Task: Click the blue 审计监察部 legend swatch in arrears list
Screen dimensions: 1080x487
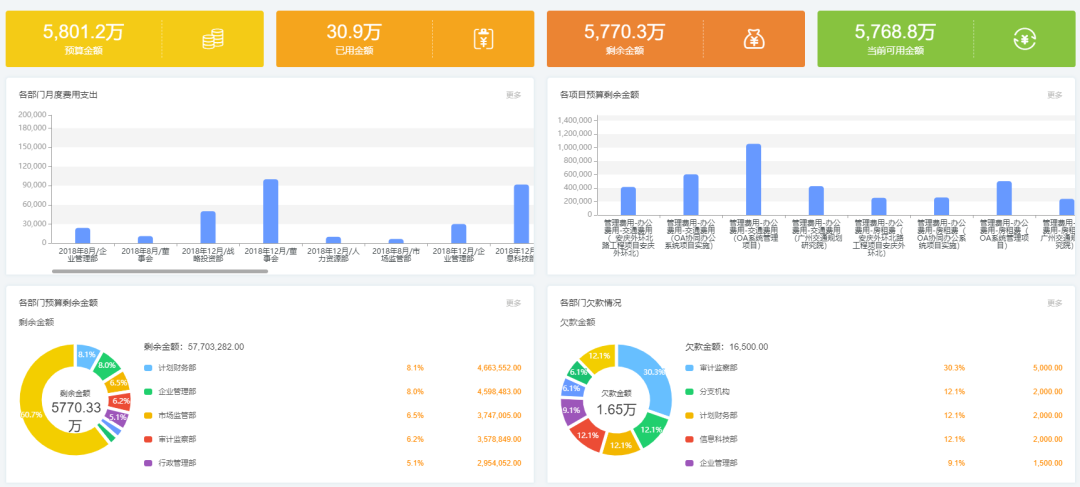Action: tap(689, 367)
